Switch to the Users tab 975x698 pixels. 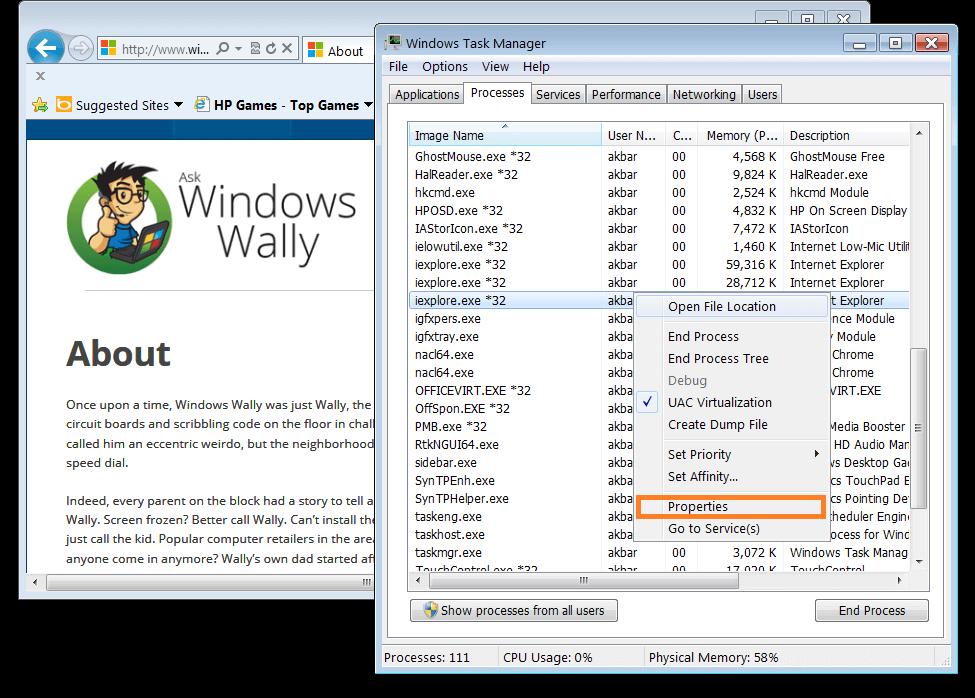tap(762, 94)
